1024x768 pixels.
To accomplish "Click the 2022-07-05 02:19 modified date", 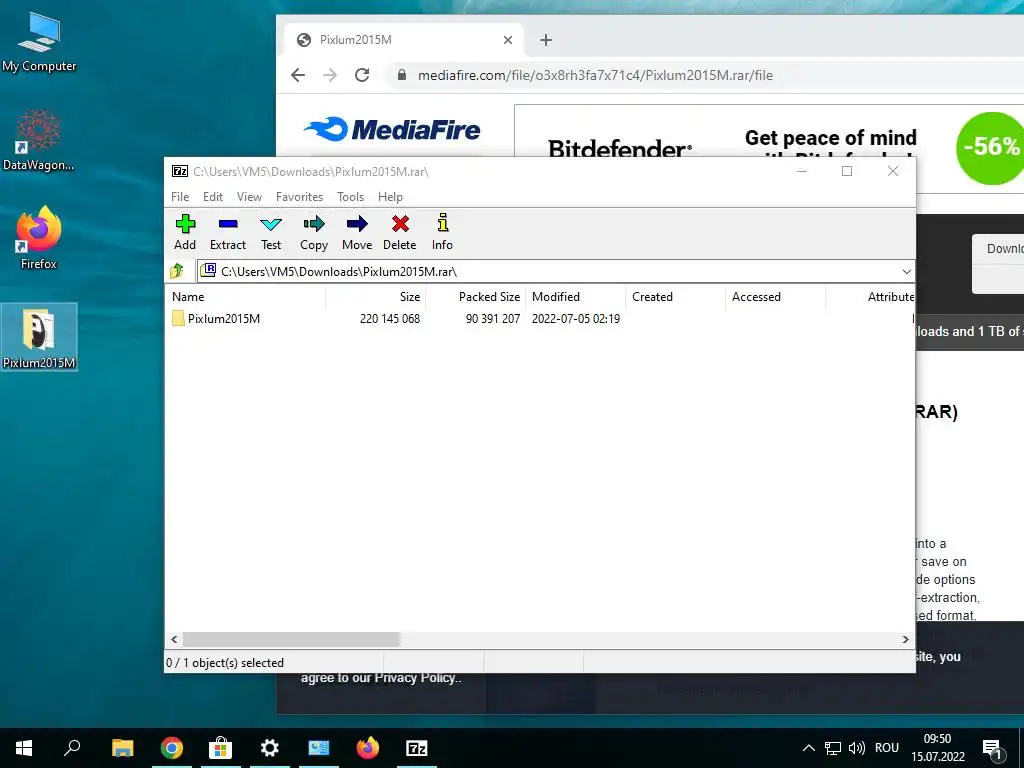I will pos(576,319).
